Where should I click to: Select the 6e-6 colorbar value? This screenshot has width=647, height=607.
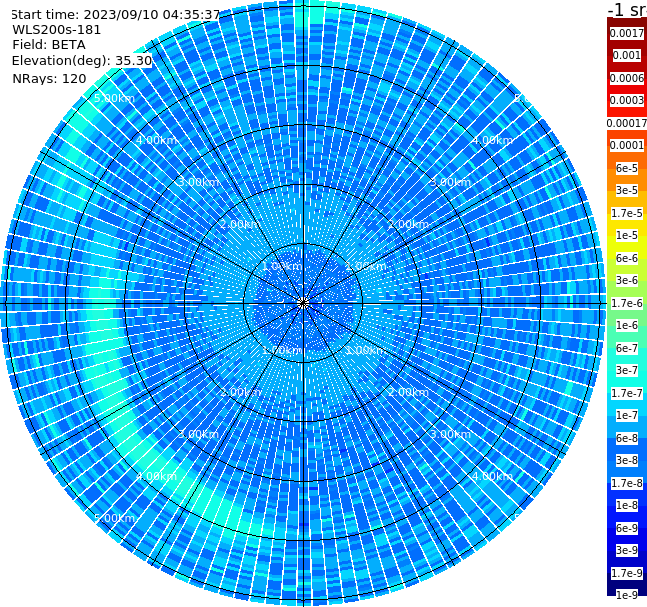[x=627, y=258]
